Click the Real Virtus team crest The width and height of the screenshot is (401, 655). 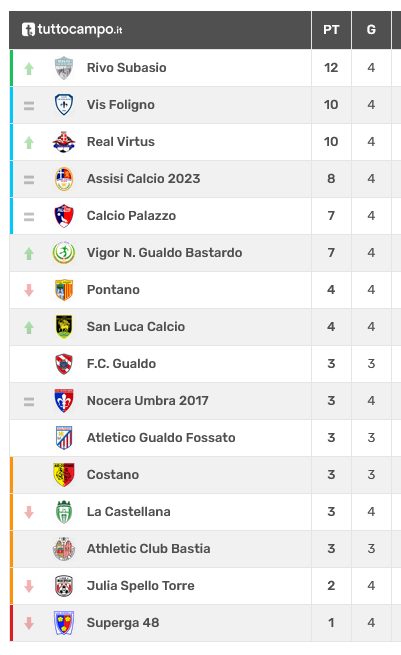(64, 142)
